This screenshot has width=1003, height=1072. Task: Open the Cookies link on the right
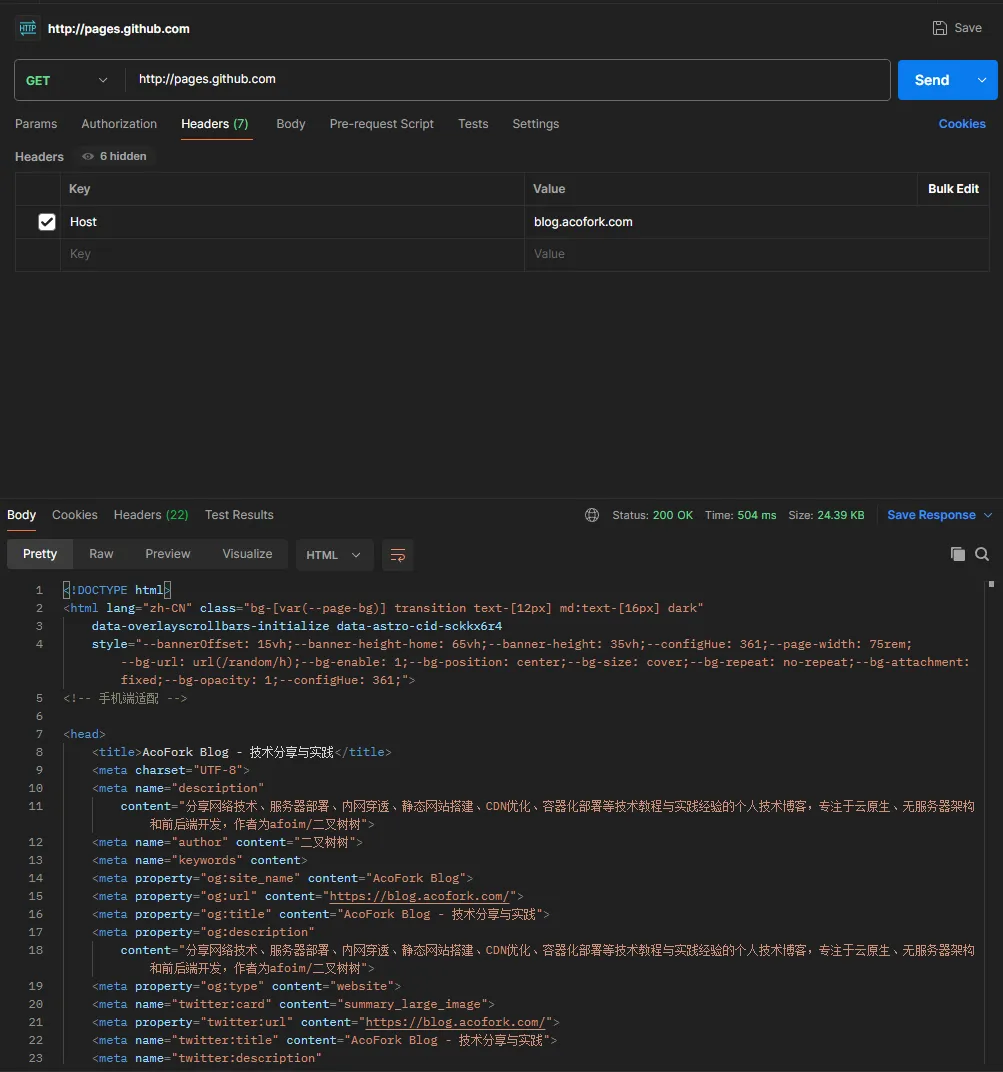click(961, 124)
